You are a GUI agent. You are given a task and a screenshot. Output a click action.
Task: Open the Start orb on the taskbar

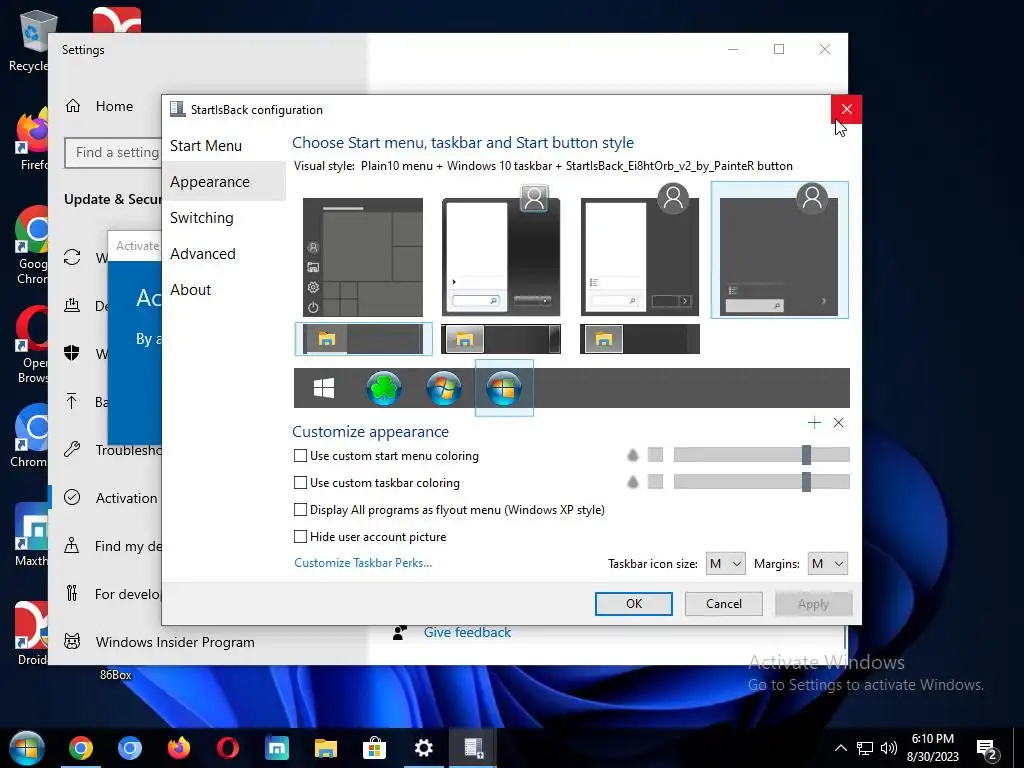pyautogui.click(x=26, y=748)
